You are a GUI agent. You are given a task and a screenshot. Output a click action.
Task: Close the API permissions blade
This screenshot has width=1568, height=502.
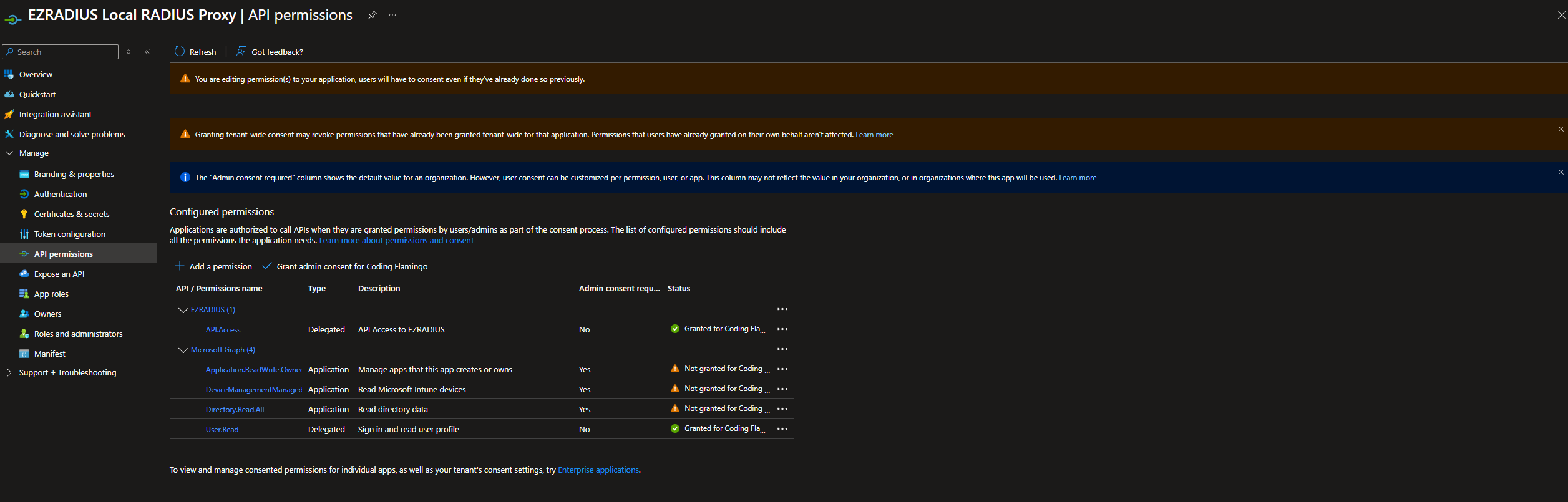click(x=1561, y=15)
